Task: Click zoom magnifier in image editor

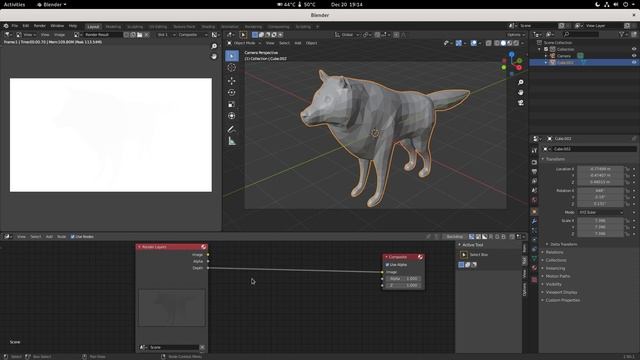Action: coord(214,47)
